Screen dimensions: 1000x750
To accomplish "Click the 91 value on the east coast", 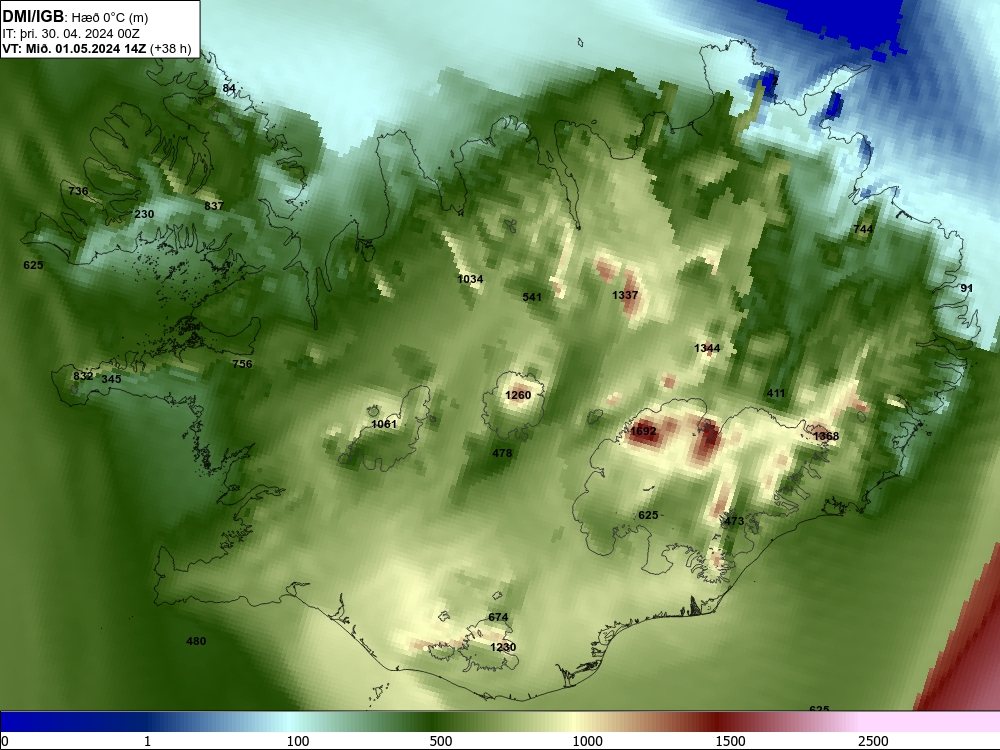I will point(967,288).
